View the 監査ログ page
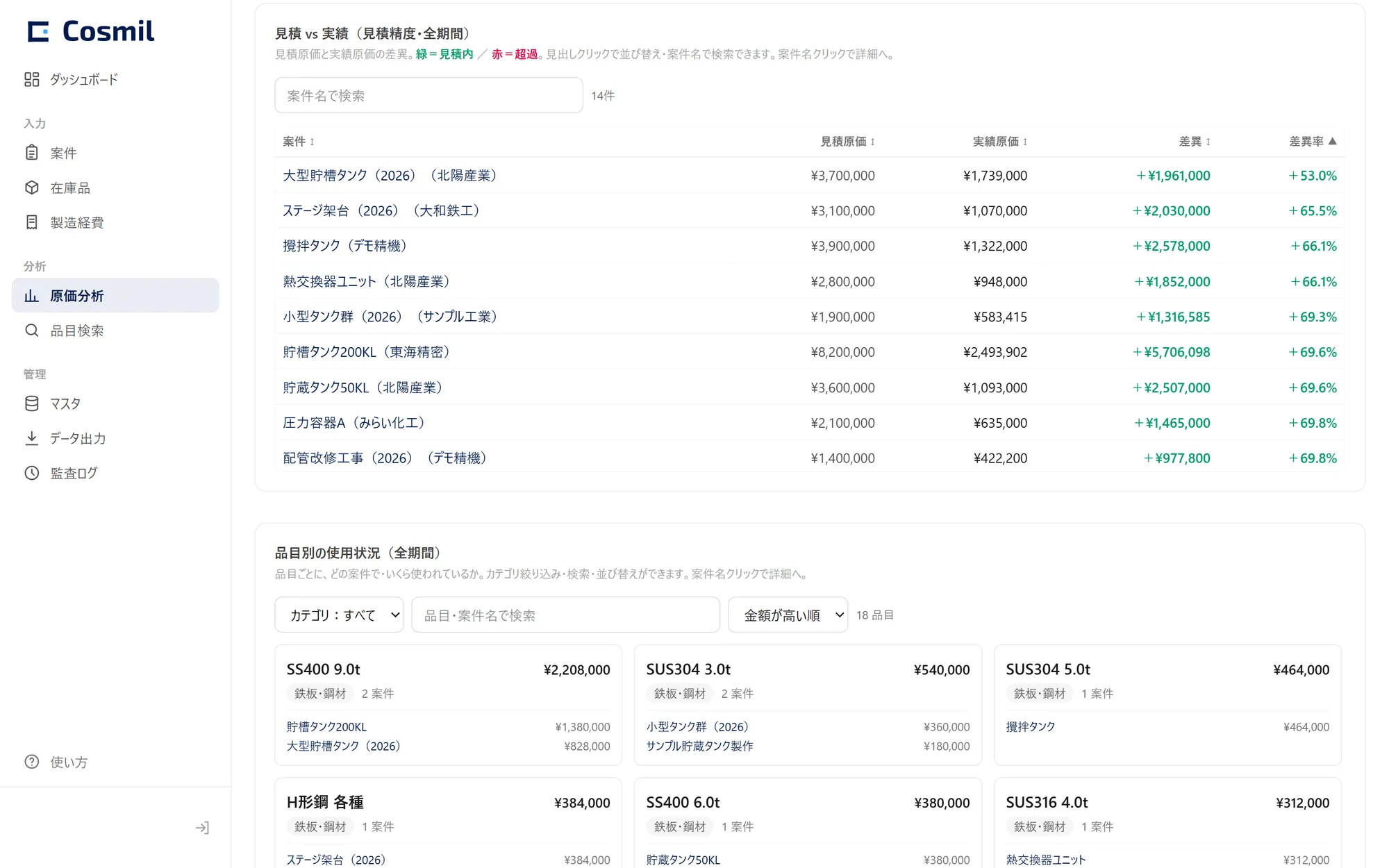Screen dimensions: 1389x868 [x=115, y=473]
